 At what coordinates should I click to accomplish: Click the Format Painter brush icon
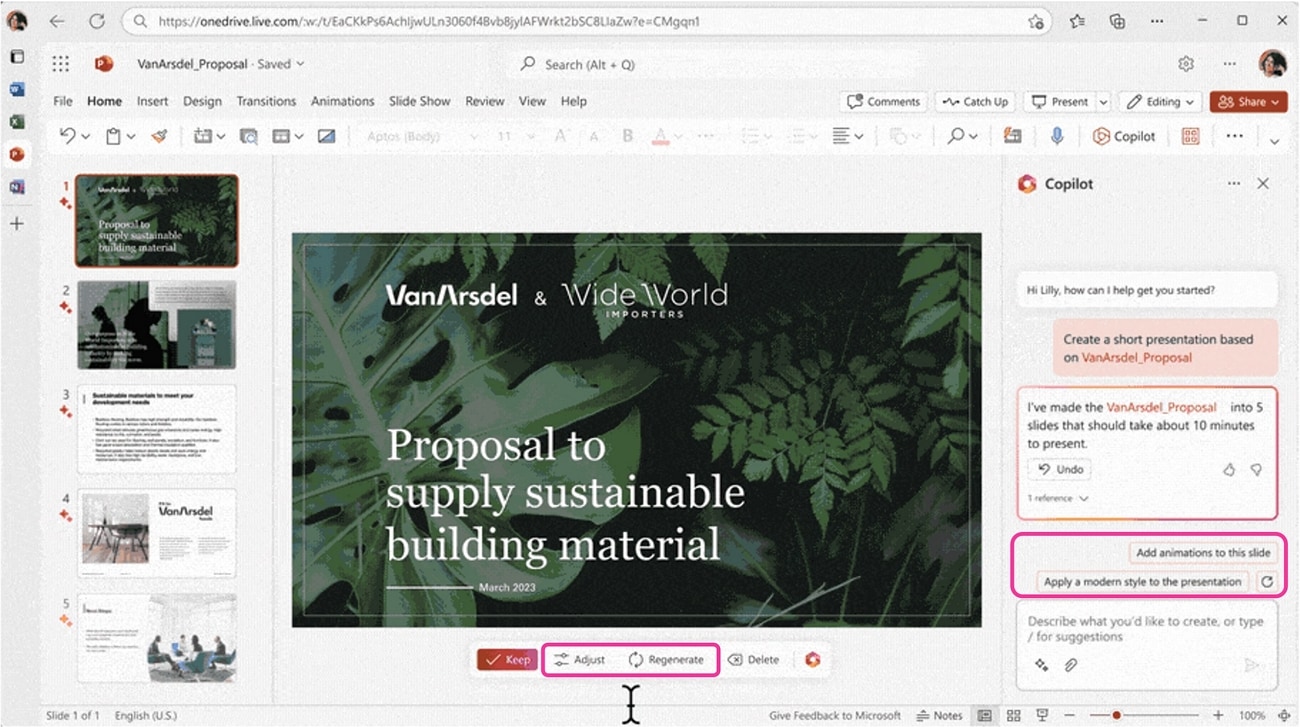click(x=159, y=136)
